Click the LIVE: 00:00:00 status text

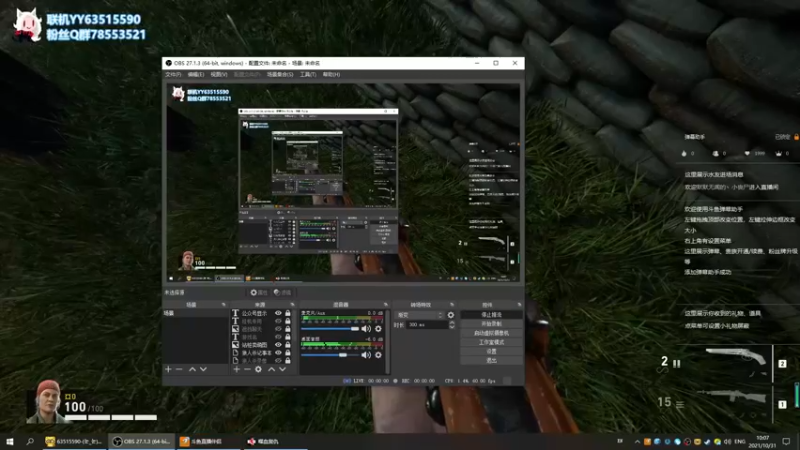tap(371, 381)
